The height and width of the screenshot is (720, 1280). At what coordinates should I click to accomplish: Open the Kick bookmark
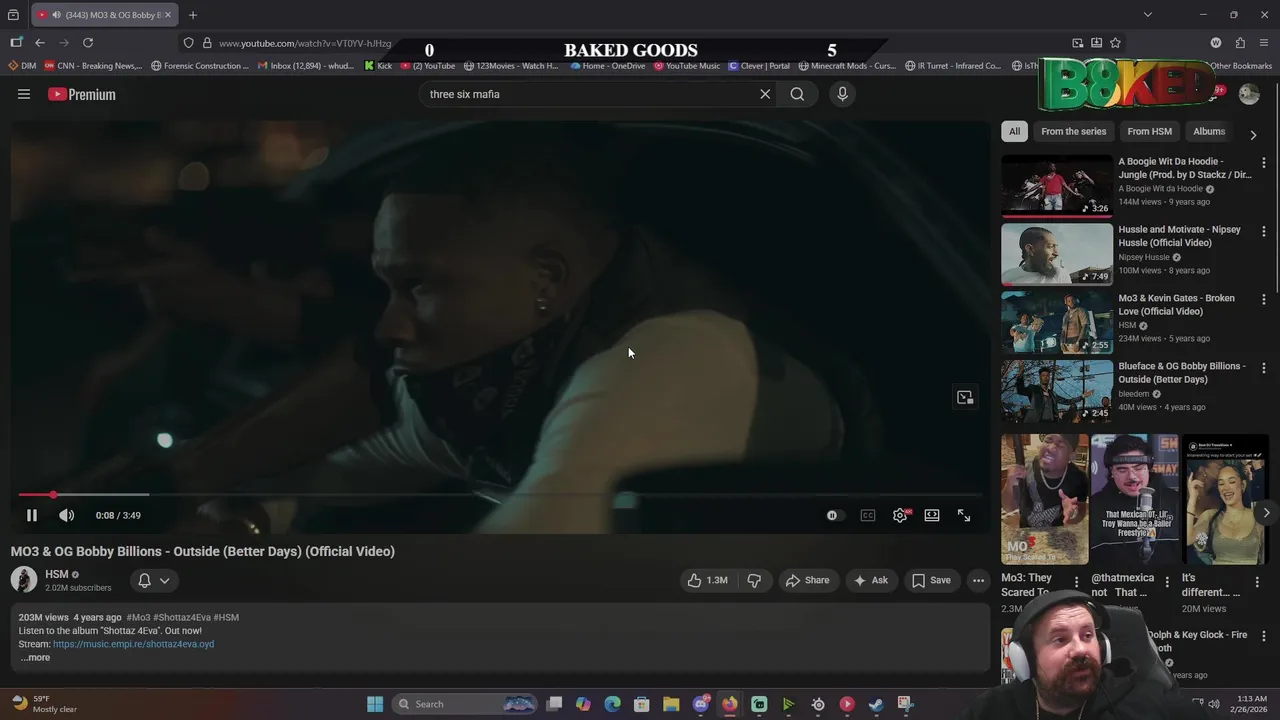378,66
